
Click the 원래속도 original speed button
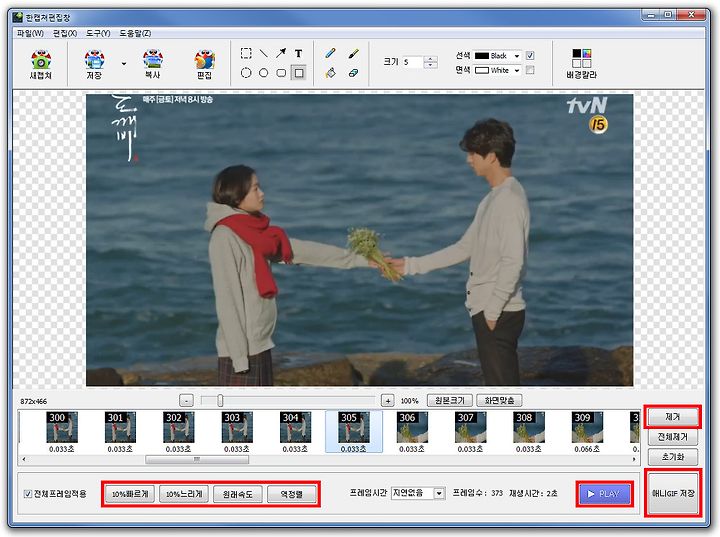pos(238,494)
